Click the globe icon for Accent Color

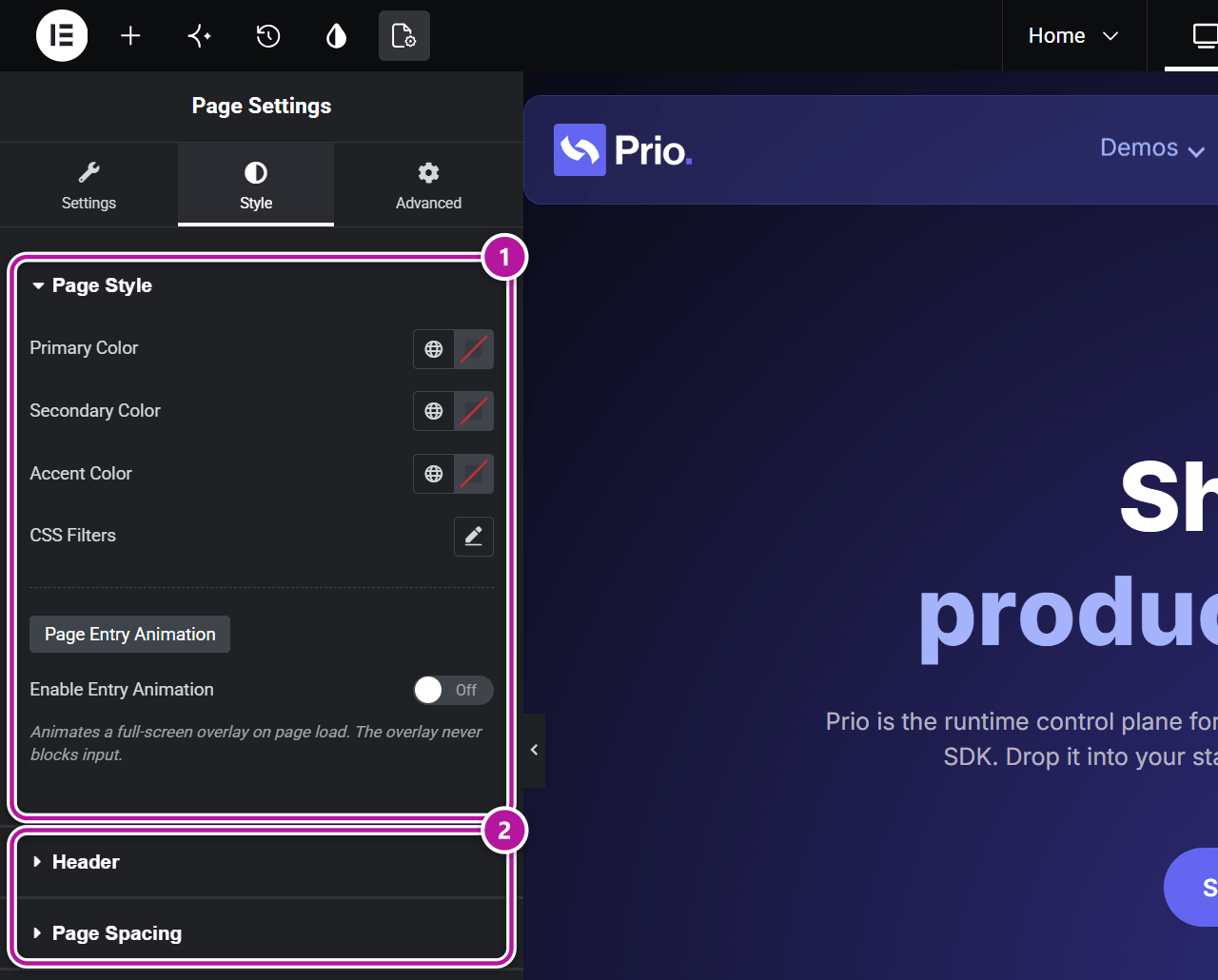pos(434,474)
